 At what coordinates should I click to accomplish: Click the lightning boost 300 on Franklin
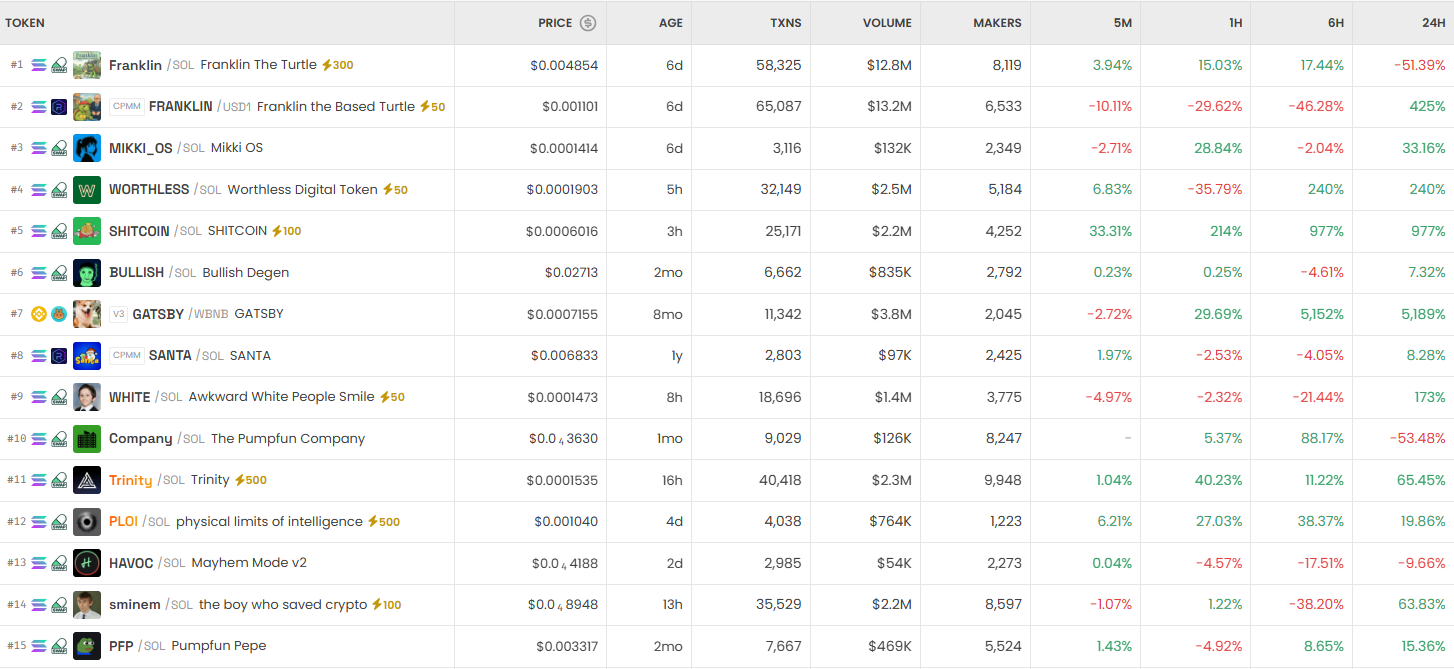point(337,65)
